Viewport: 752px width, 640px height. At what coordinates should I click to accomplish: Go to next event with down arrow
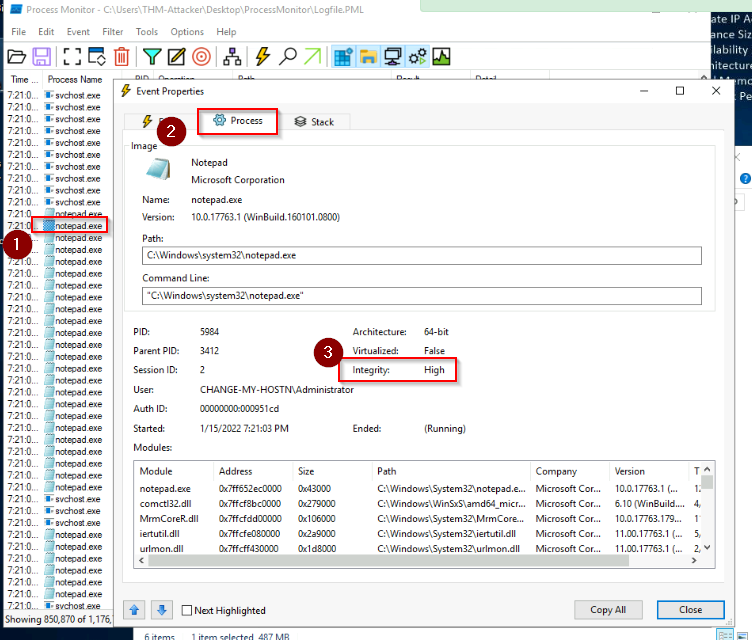162,610
